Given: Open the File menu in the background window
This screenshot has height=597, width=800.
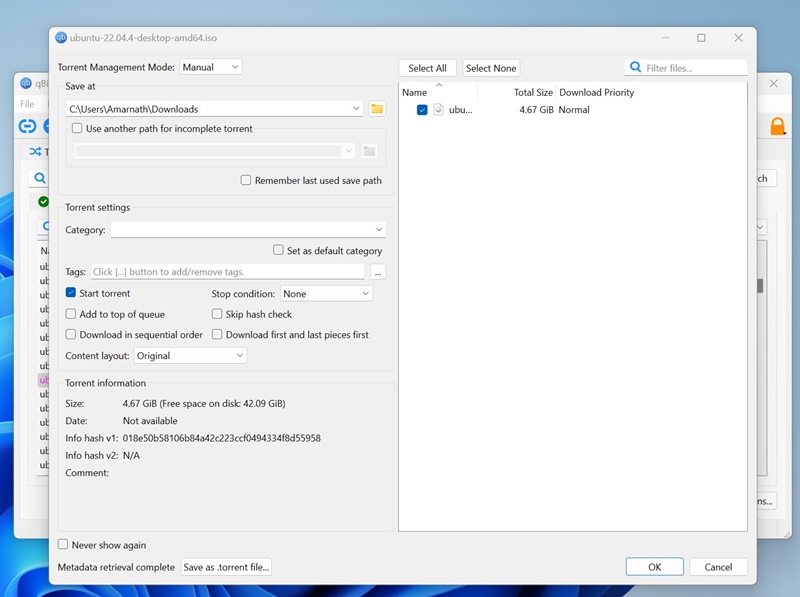Looking at the screenshot, I should click(27, 104).
